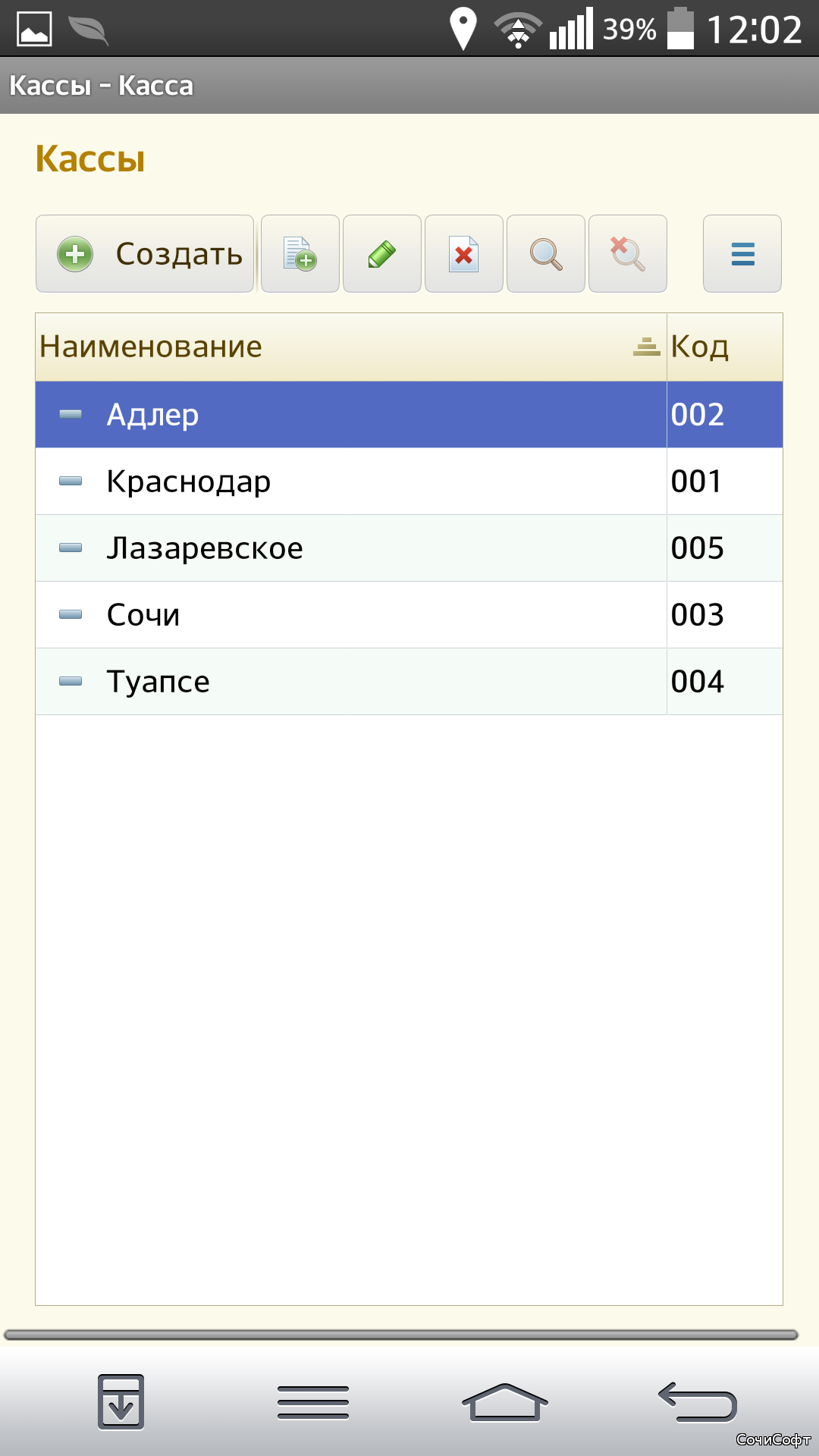Image resolution: width=819 pixels, height=1456 pixels.
Task: Select the Туапсе row
Action: (x=409, y=682)
